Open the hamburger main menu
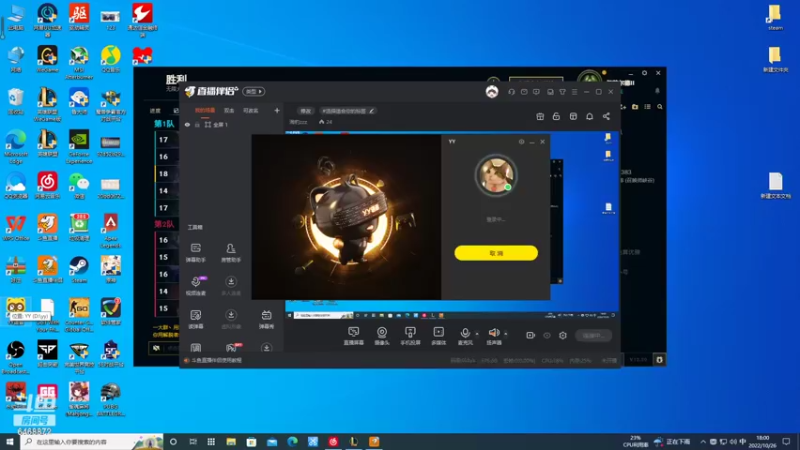 point(574,92)
